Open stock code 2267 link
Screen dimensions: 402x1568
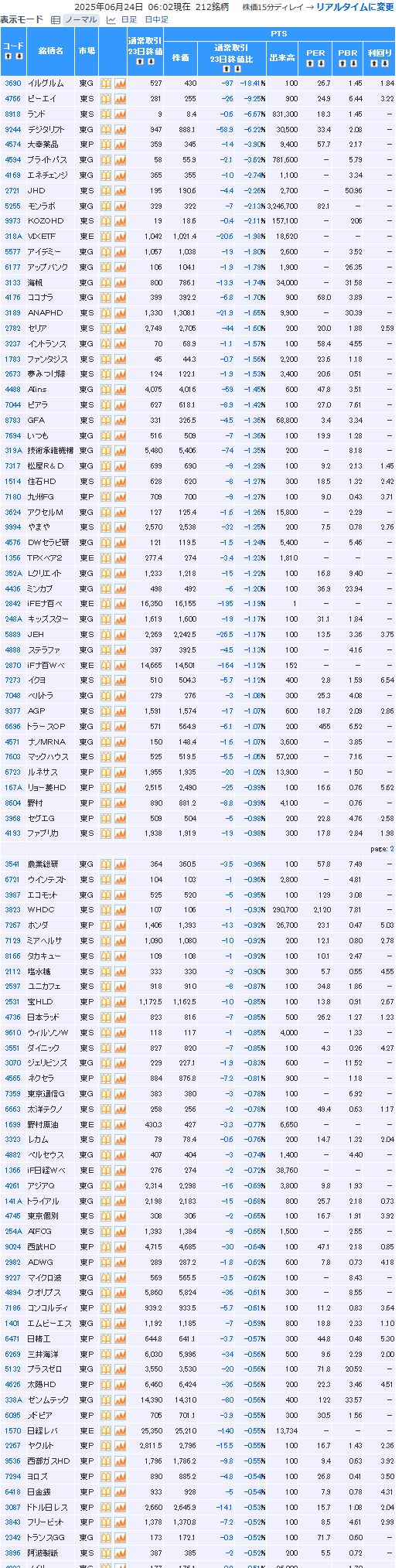(12, 1446)
